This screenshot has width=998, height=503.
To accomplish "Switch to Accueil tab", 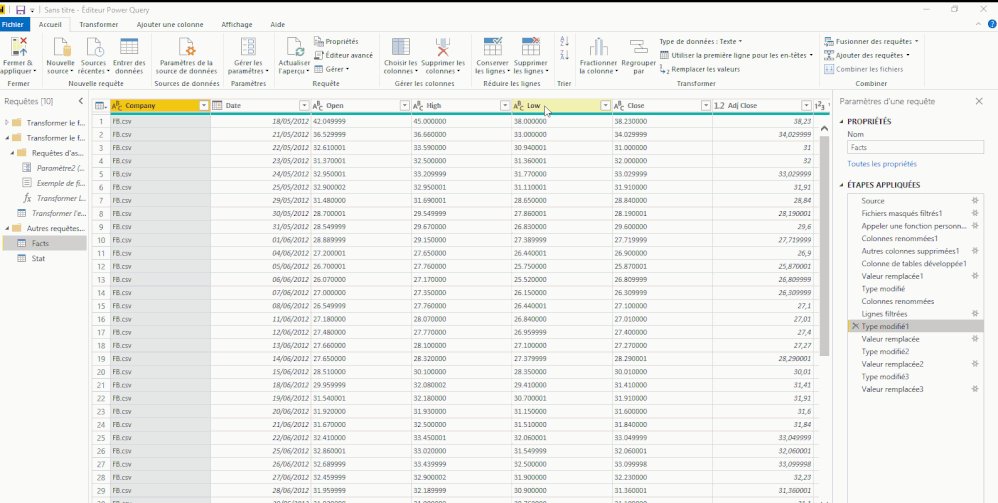I will click(50, 25).
